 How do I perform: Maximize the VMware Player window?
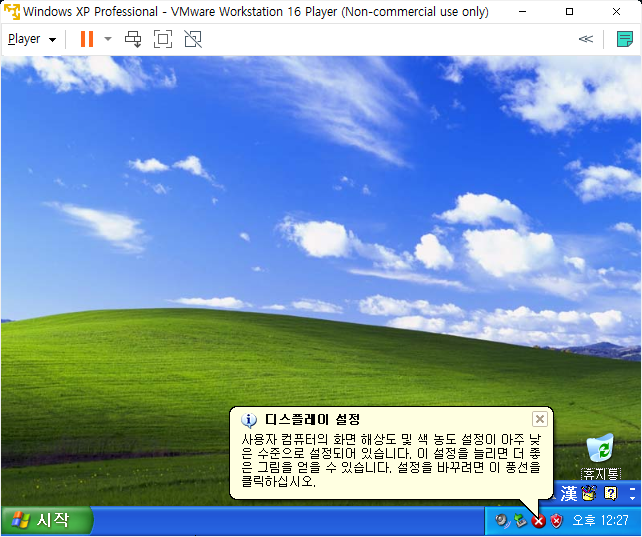coord(569,11)
